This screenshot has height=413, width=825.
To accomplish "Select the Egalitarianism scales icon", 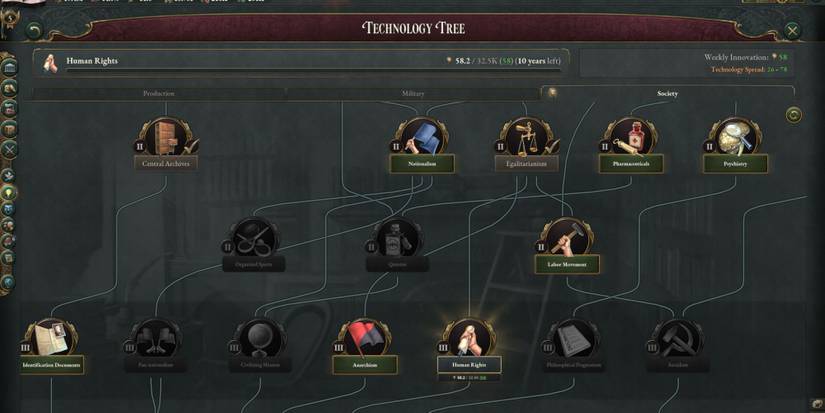I will click(526, 138).
